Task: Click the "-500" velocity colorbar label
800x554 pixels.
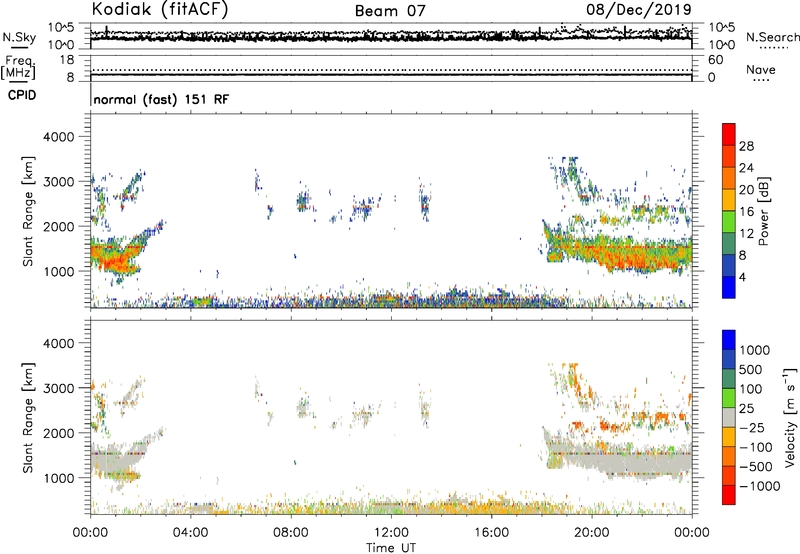Action: pyautogui.click(x=756, y=467)
